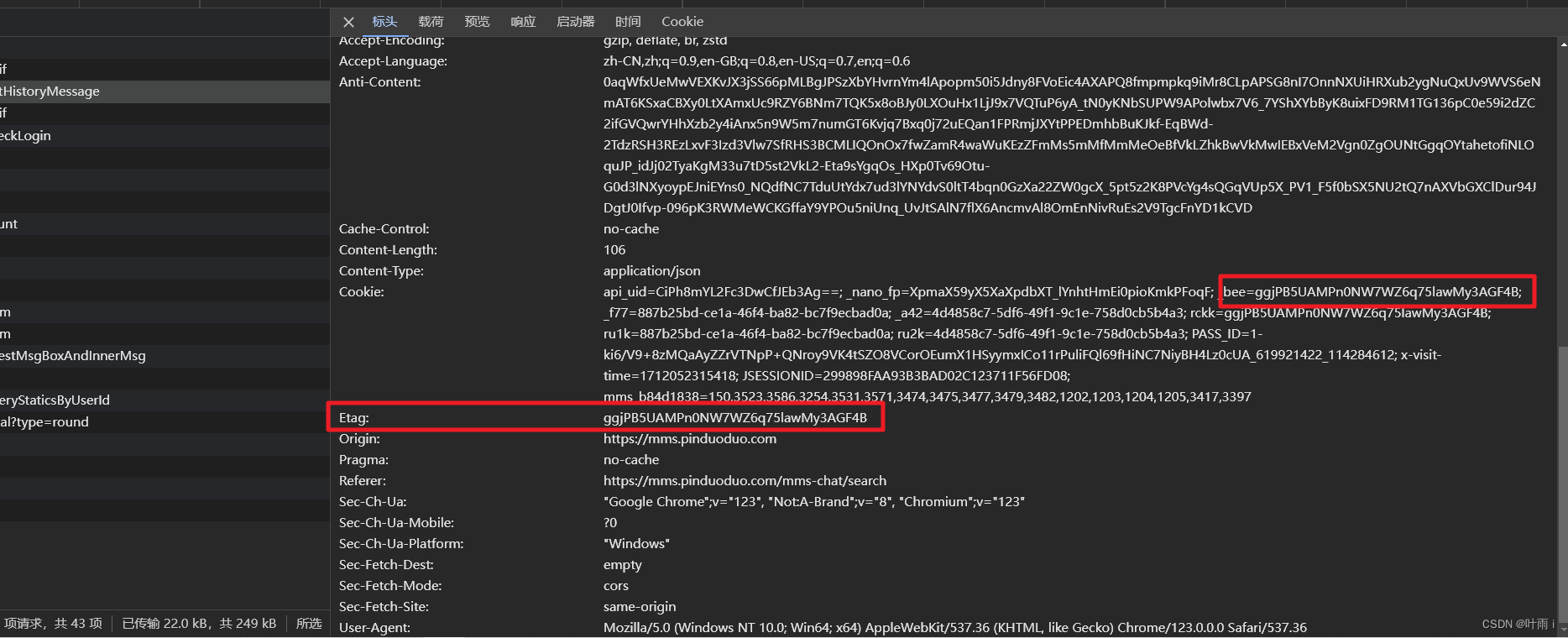
Task: Click the Referer URL value
Action: tap(745, 481)
